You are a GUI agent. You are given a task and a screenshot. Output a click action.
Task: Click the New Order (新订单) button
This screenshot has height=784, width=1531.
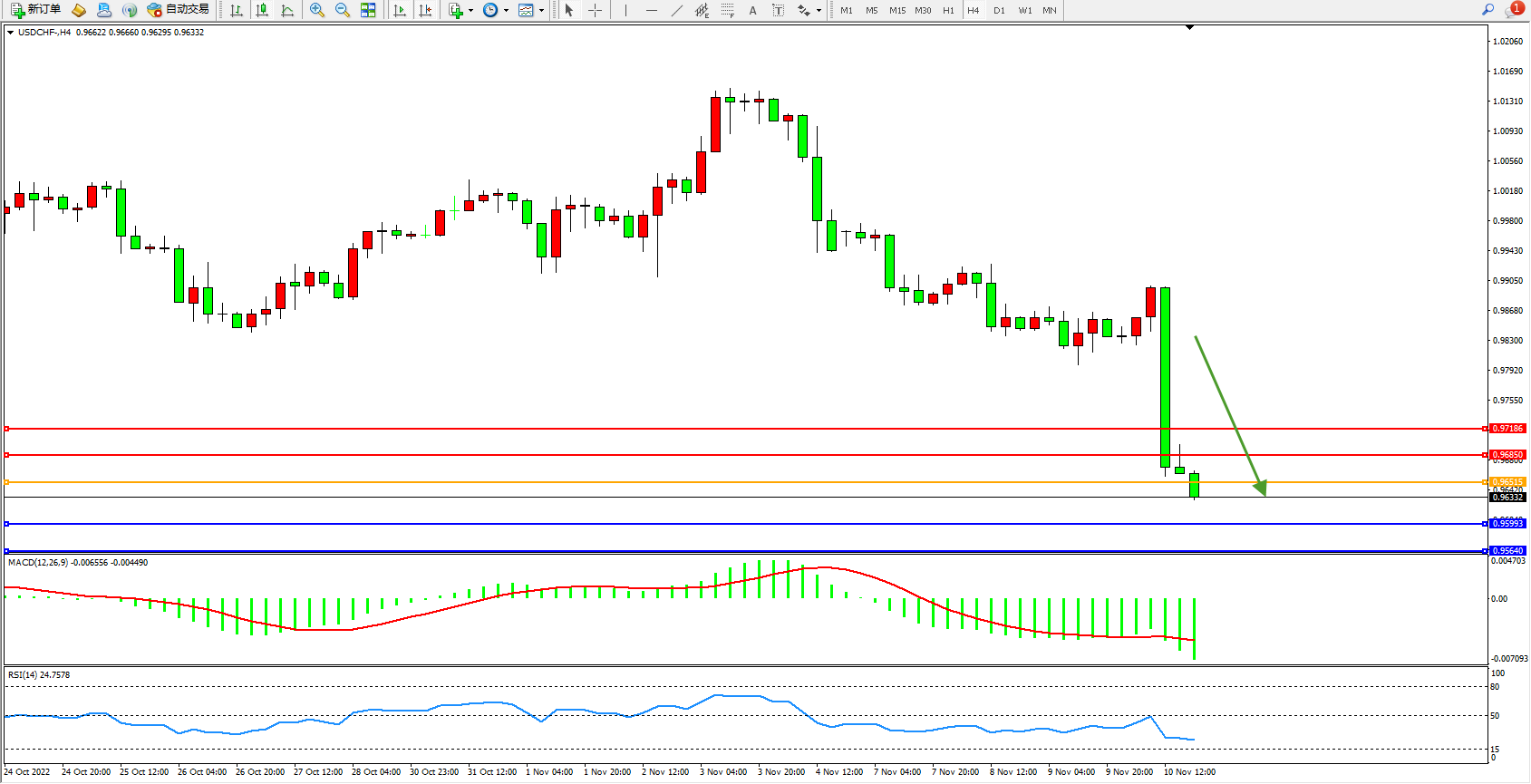(x=35, y=10)
